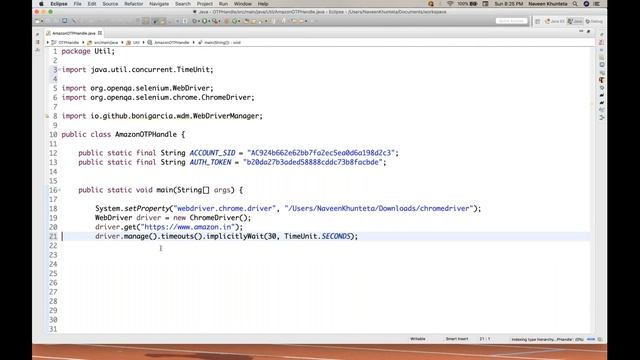Open the File menu
640x360 pixels.
pyautogui.click(x=78, y=4)
